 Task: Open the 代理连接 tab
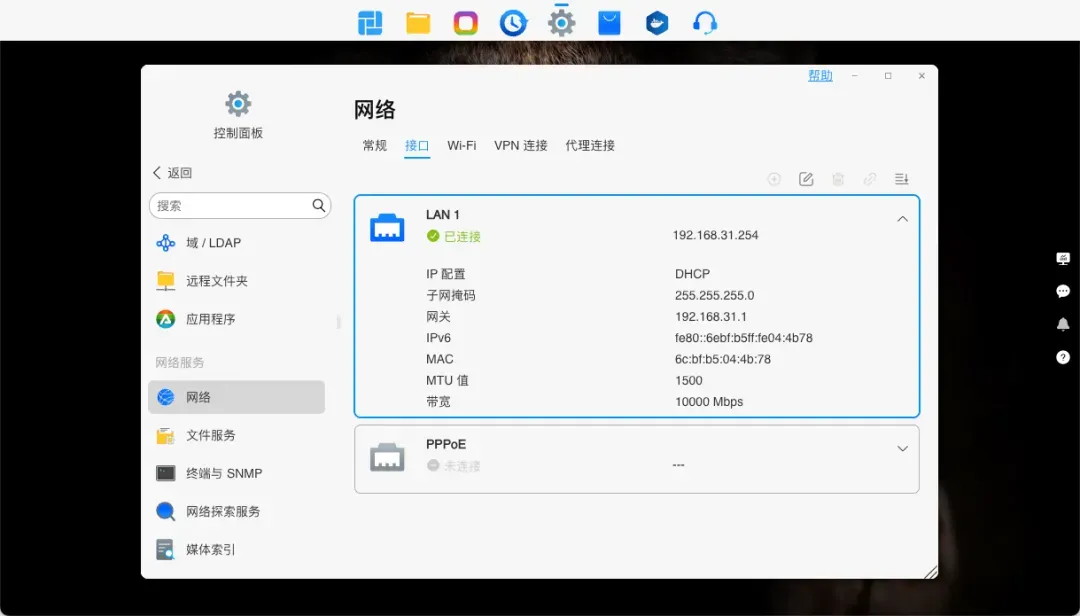(590, 146)
